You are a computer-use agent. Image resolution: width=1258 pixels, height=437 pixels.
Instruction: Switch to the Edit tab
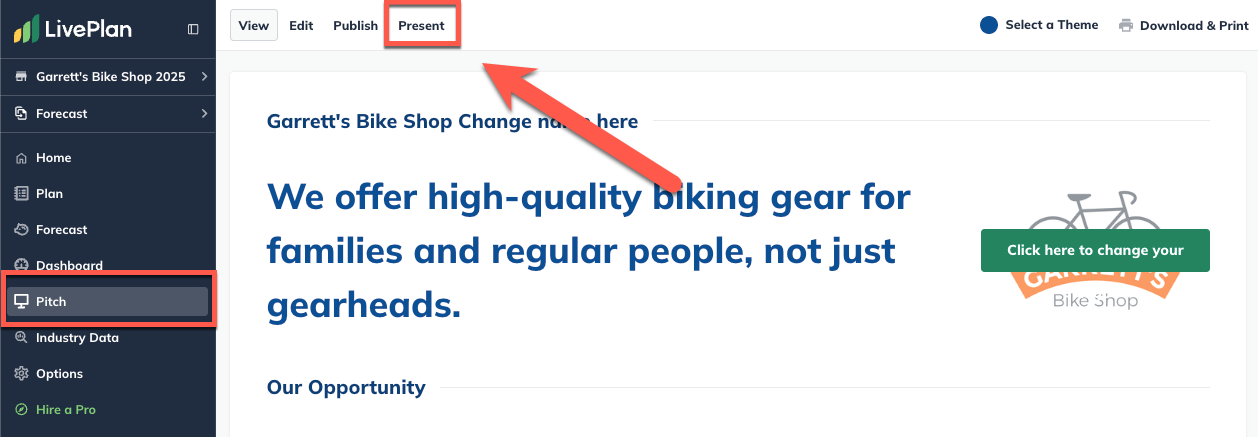(301, 26)
